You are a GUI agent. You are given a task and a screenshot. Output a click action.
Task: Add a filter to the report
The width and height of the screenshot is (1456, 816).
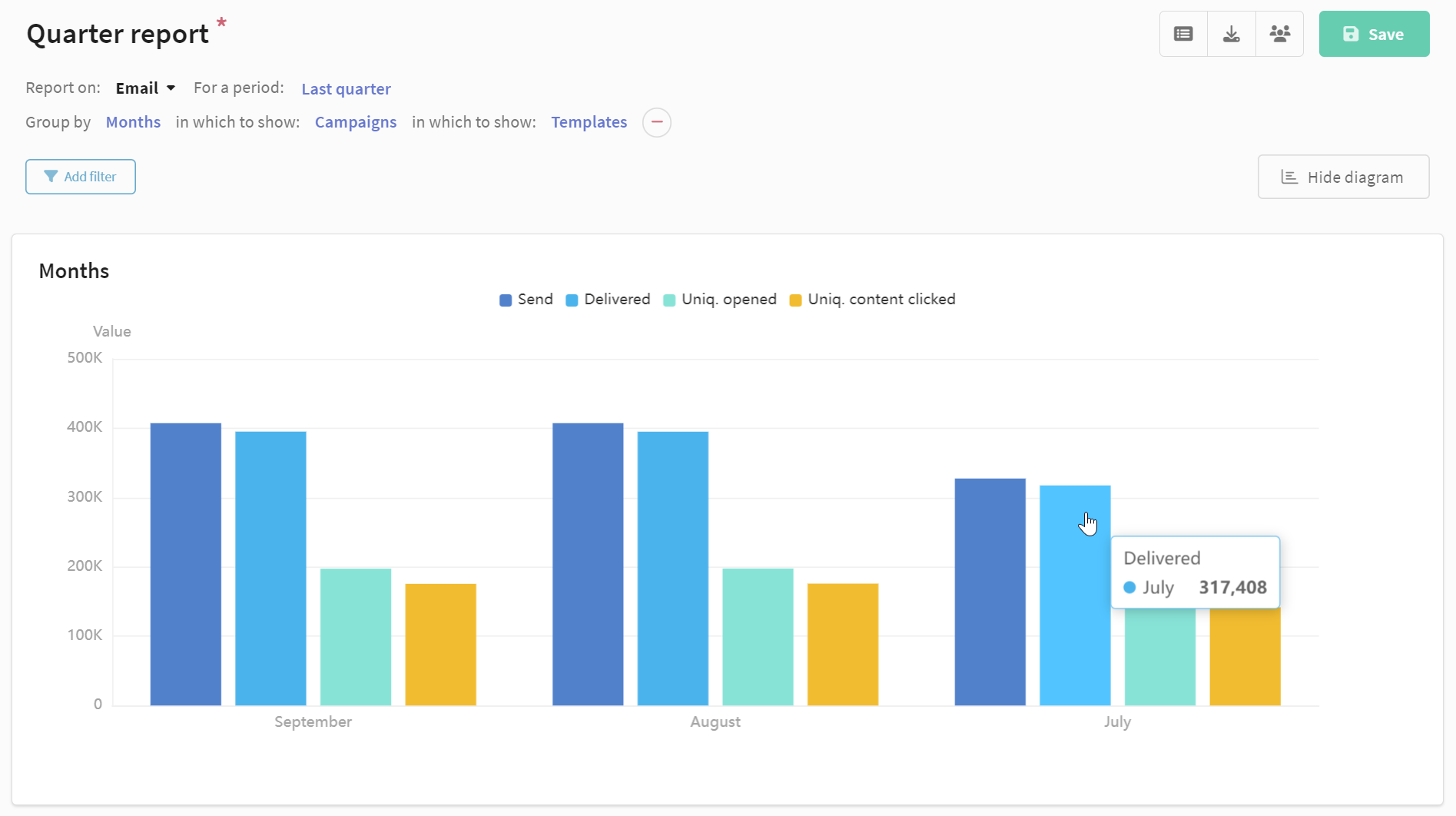click(x=81, y=177)
